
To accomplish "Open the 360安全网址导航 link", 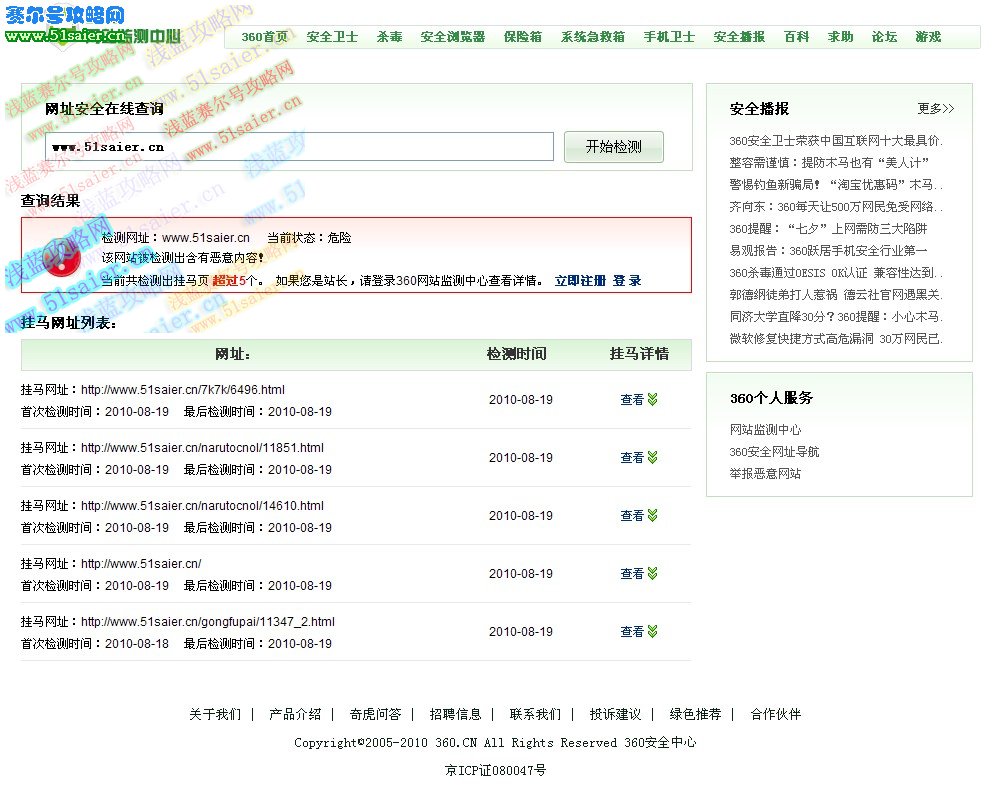I will click(x=774, y=452).
